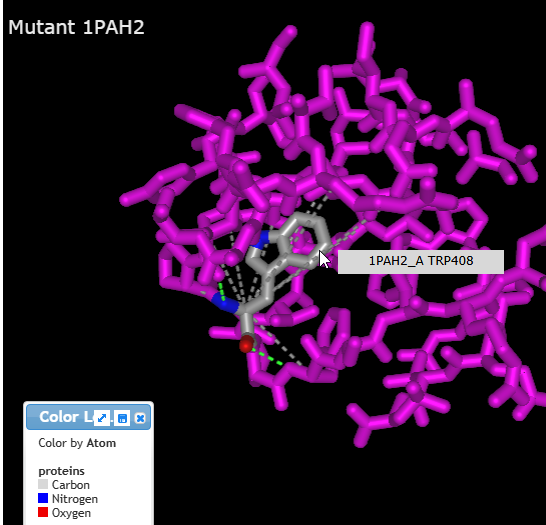Click the green dashed bond near backbone nitrogen

point(221,291)
